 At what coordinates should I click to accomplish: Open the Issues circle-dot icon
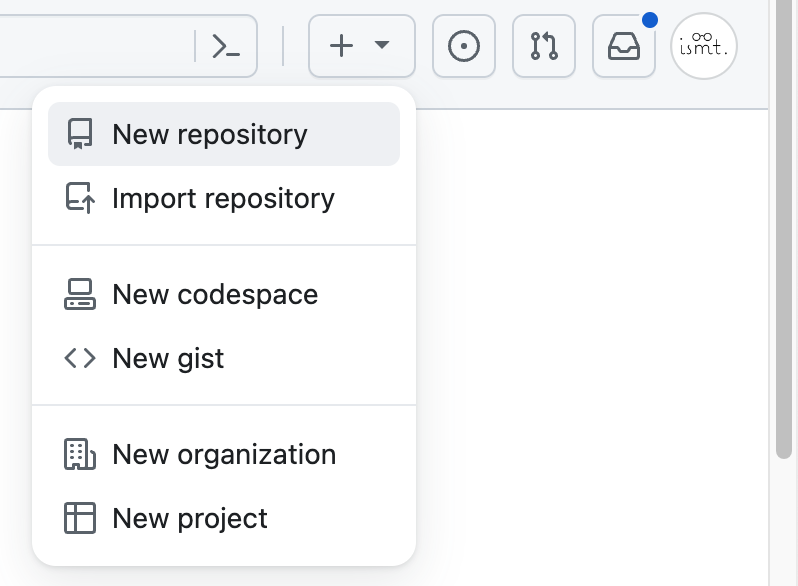464,46
